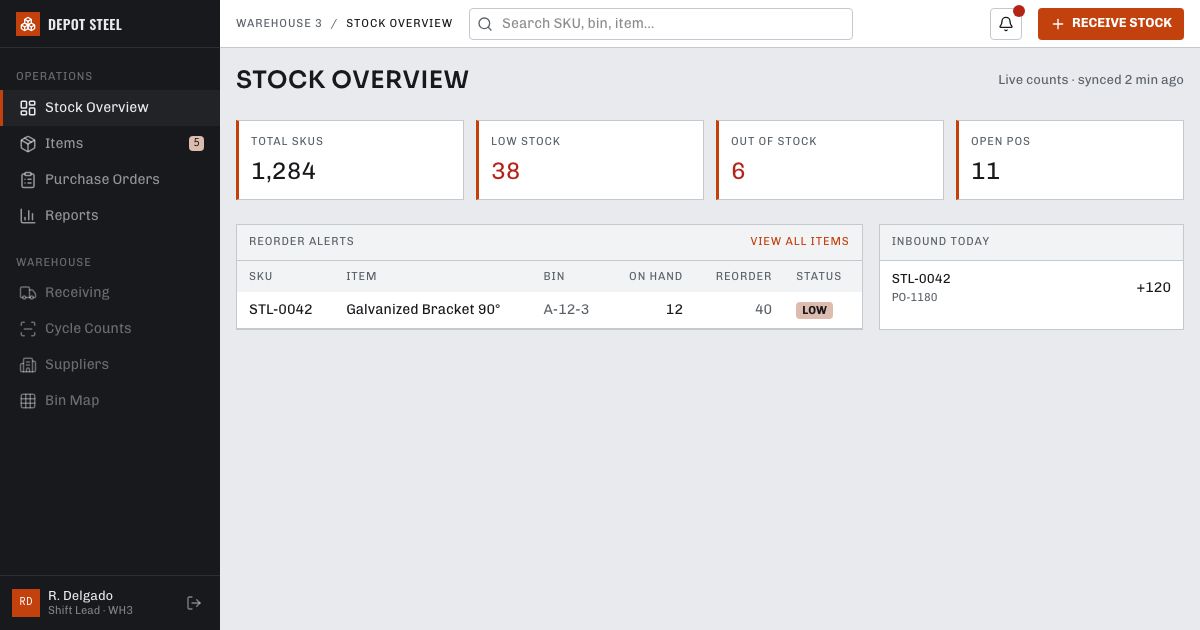Open the Low Stock card

590,160
